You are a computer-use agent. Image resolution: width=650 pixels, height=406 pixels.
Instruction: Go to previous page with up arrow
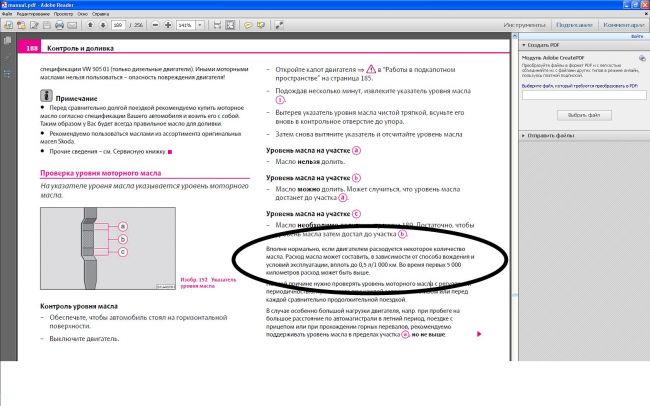90,25
